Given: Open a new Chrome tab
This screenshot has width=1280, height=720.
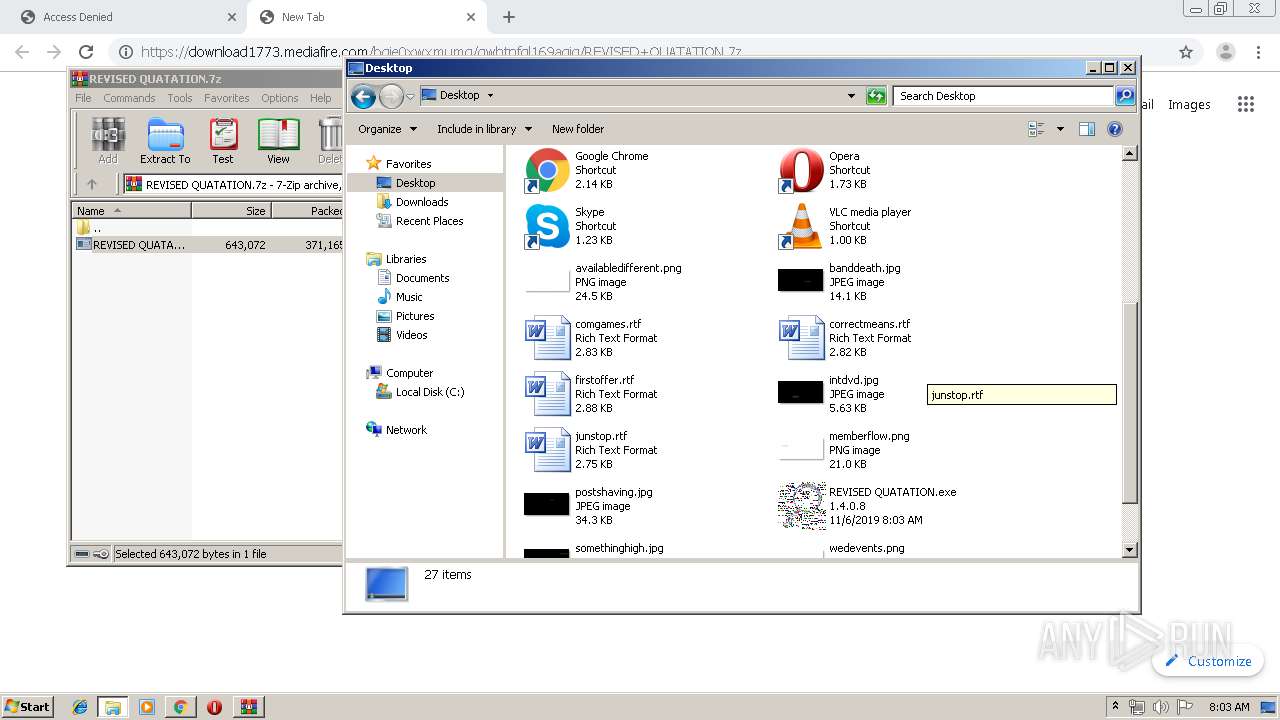Looking at the screenshot, I should coord(509,17).
